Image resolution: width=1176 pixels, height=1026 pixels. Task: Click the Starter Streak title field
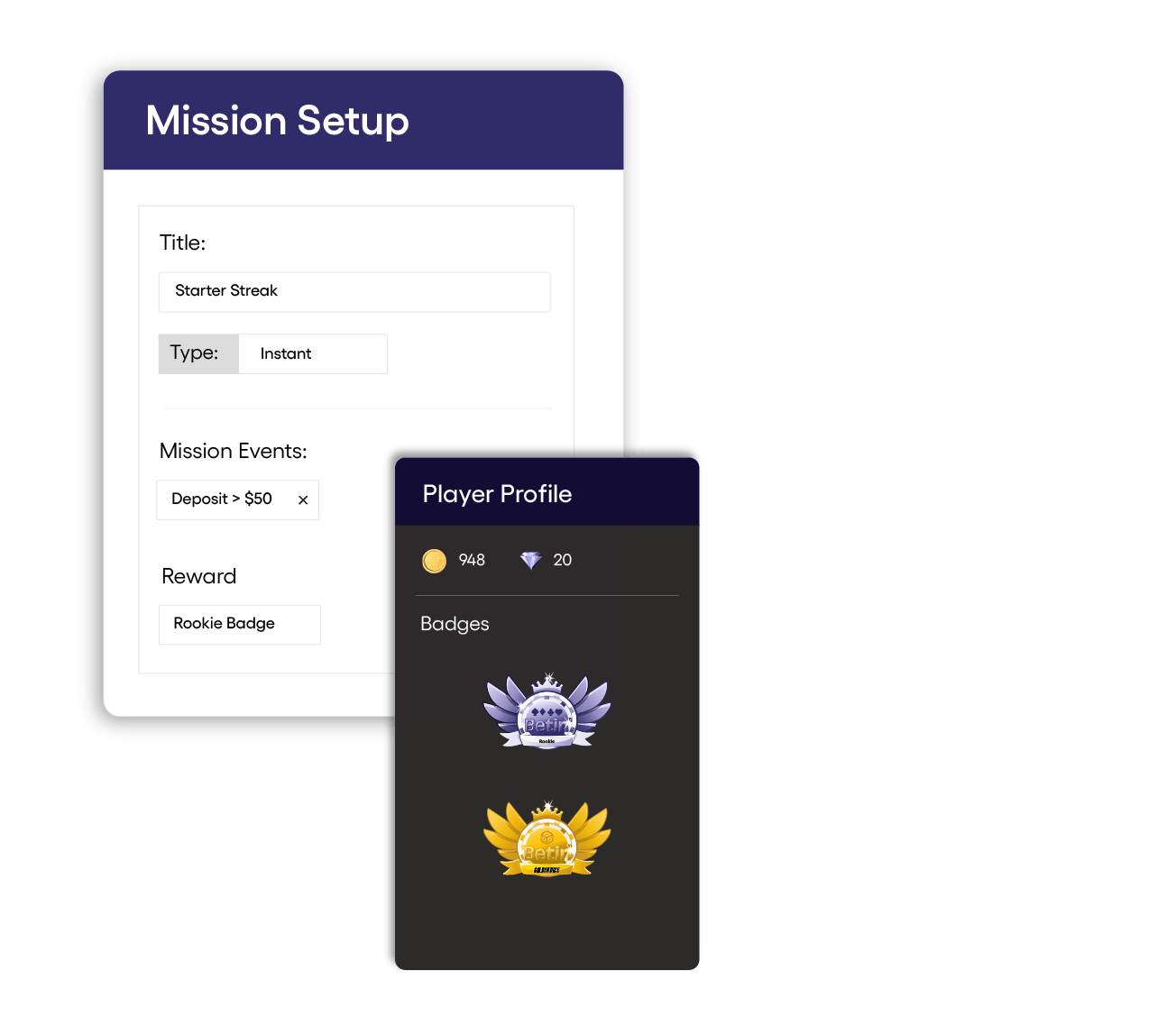coord(354,292)
